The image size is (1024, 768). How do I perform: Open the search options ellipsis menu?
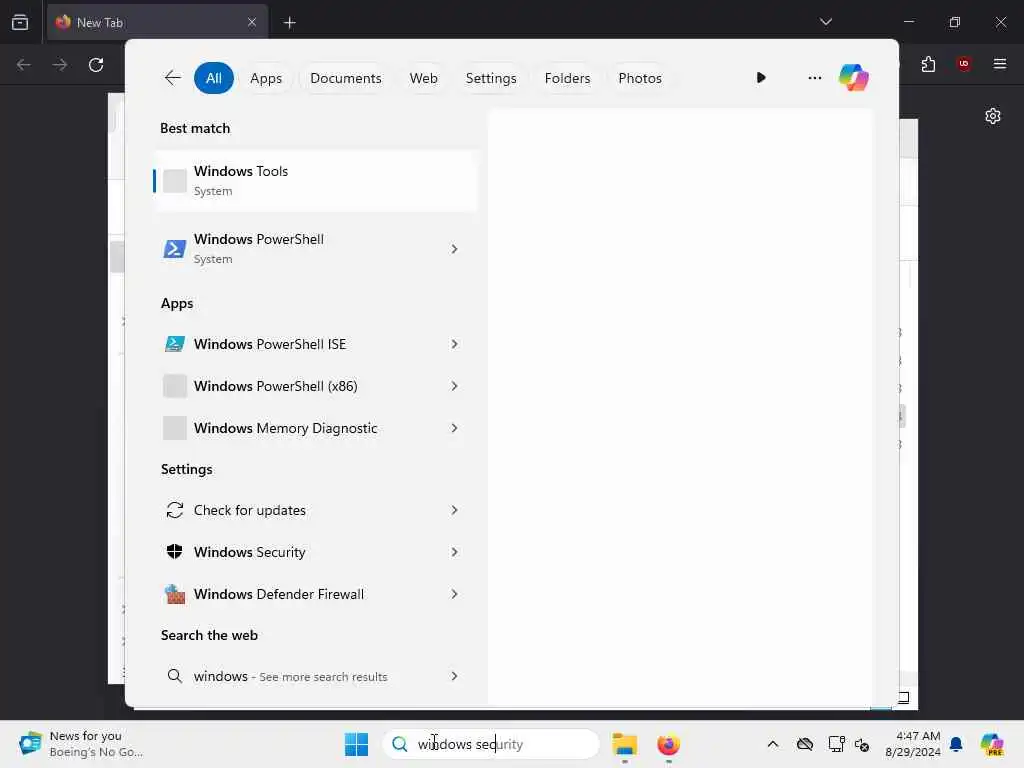(814, 78)
